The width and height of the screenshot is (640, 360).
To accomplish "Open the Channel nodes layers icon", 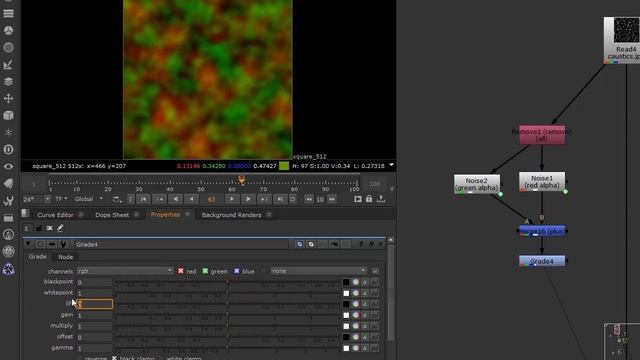I will 8,82.
